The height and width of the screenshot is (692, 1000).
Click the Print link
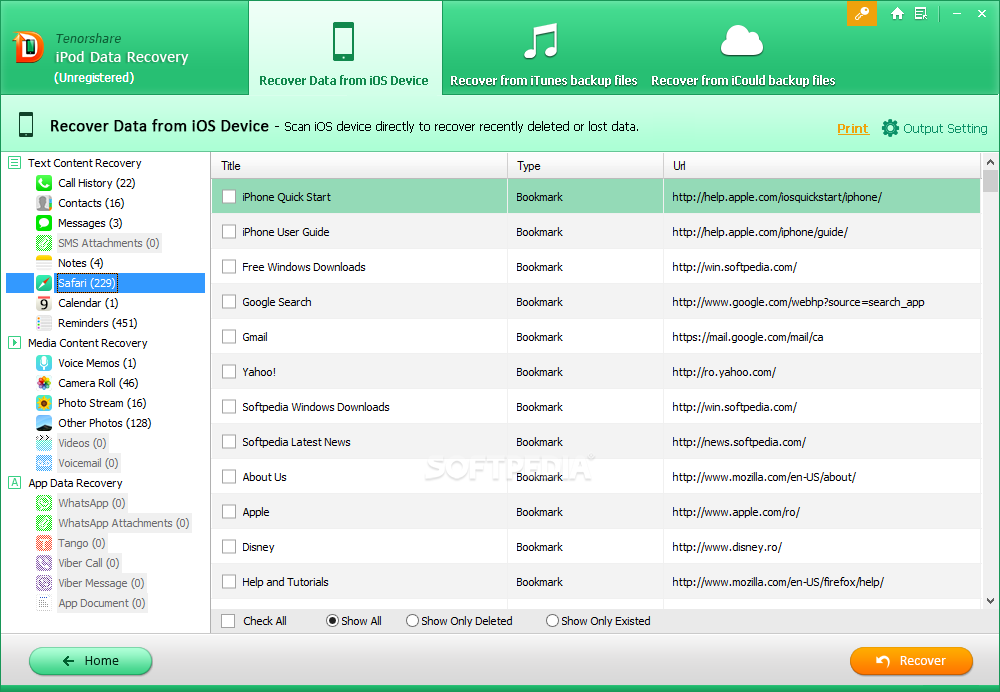point(853,128)
